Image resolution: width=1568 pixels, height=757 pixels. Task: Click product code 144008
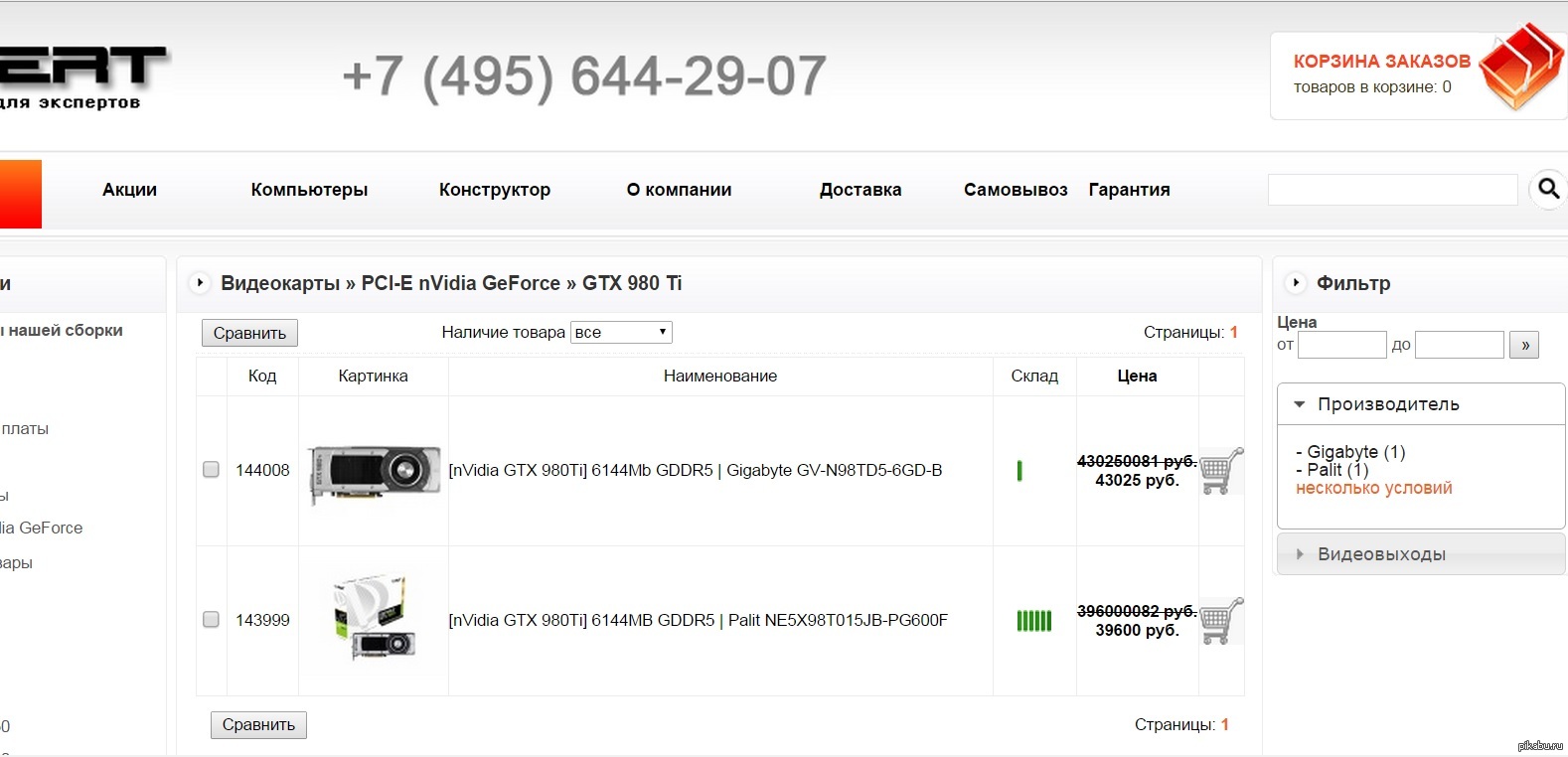[x=262, y=471]
